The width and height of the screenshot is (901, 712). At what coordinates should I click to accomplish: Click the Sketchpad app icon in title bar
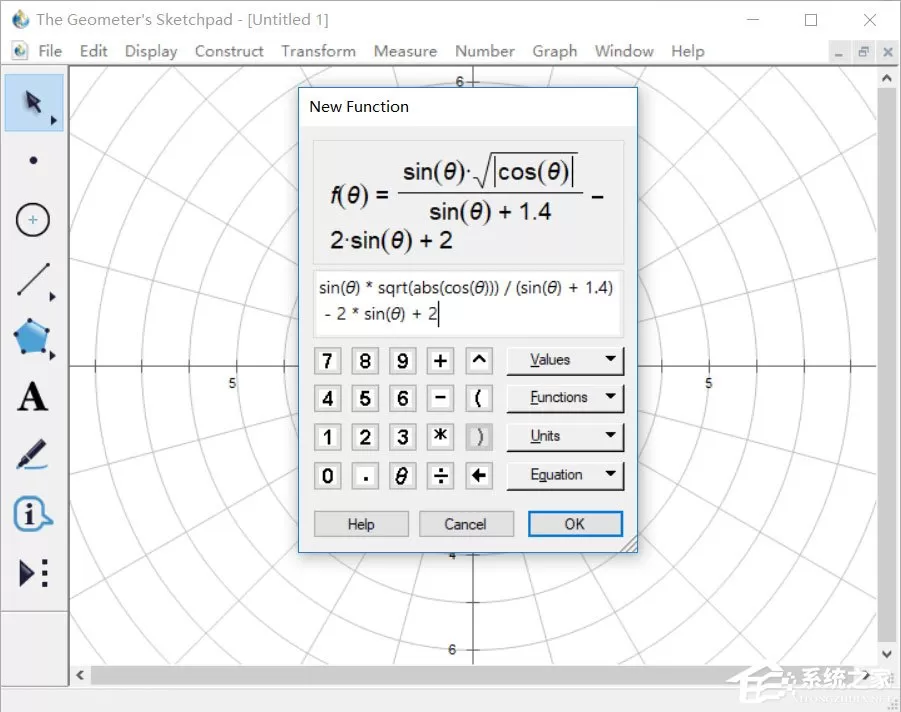pyautogui.click(x=21, y=20)
